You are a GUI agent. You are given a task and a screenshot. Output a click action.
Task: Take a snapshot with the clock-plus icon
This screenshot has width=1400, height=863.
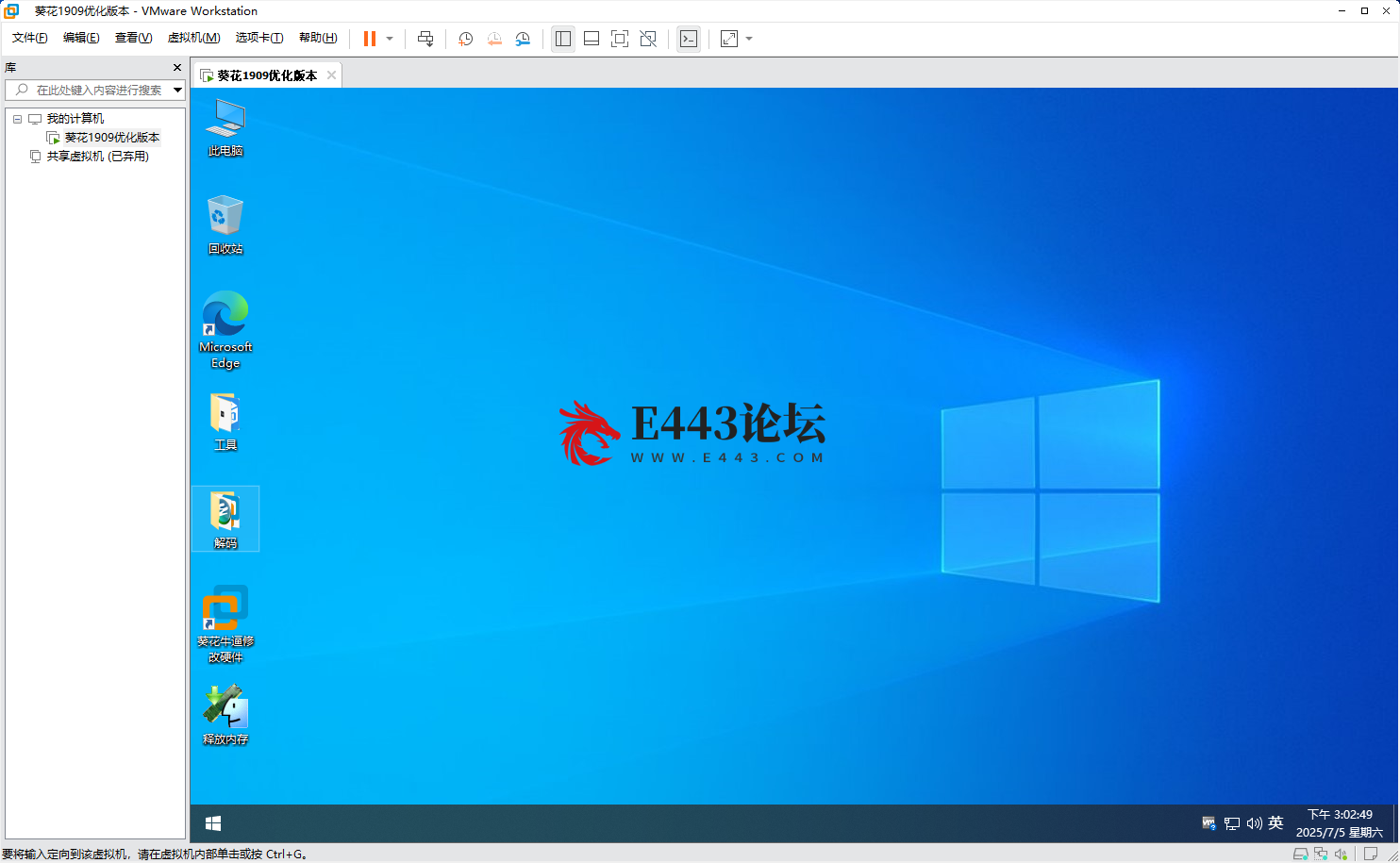pos(465,39)
